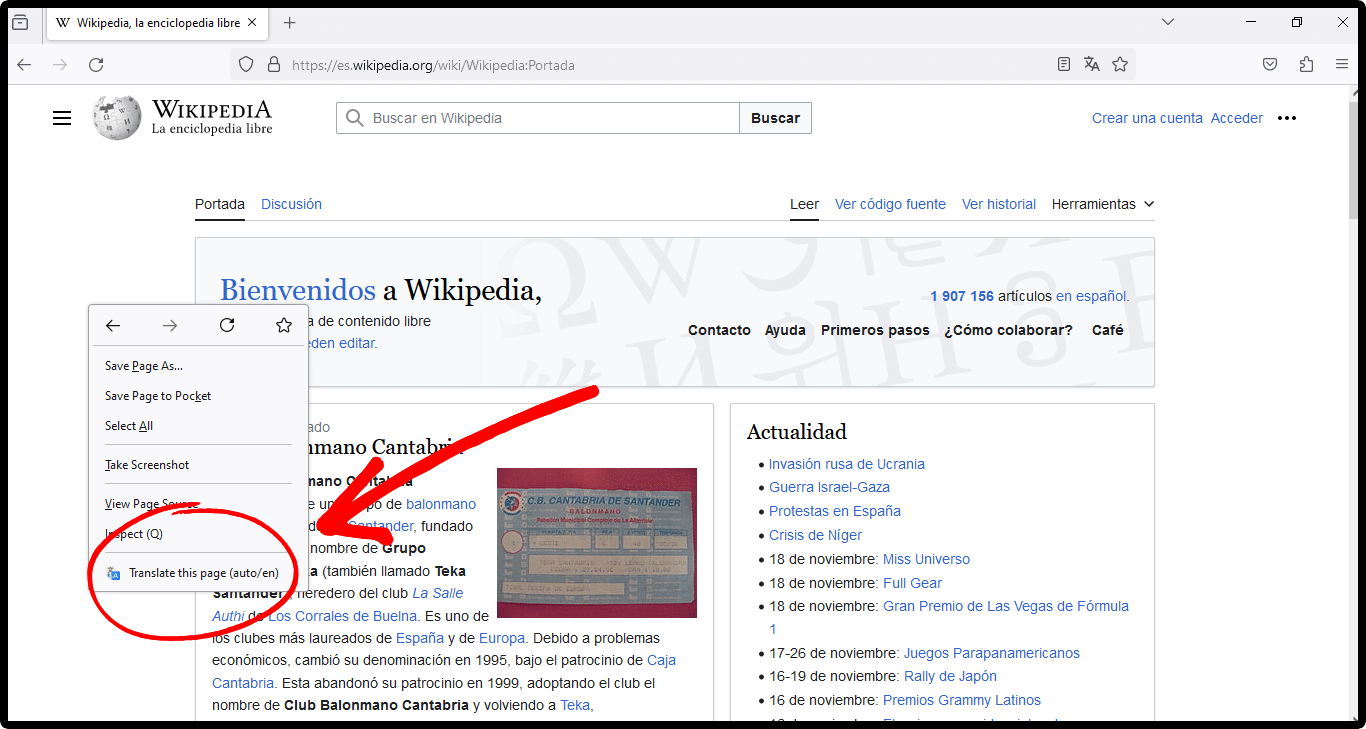Reload page using the context menu reload icon
This screenshot has width=1366, height=729.
(227, 325)
